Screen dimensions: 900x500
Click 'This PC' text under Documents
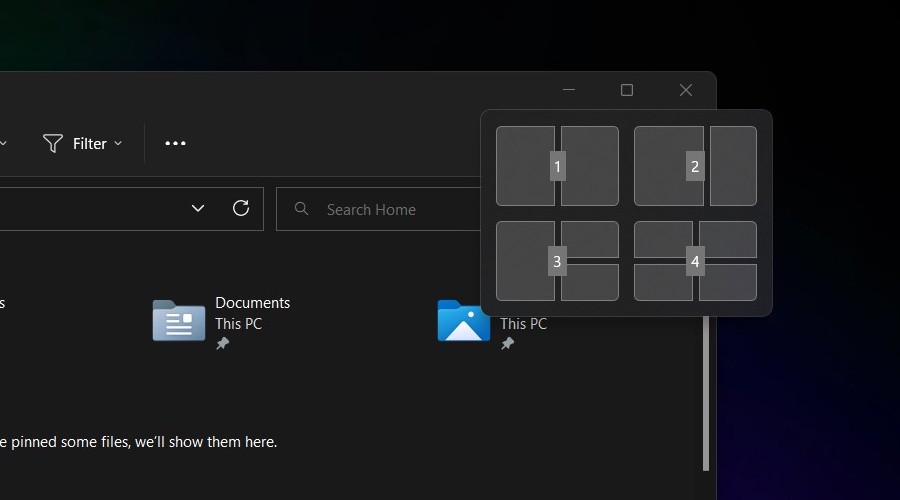238,324
